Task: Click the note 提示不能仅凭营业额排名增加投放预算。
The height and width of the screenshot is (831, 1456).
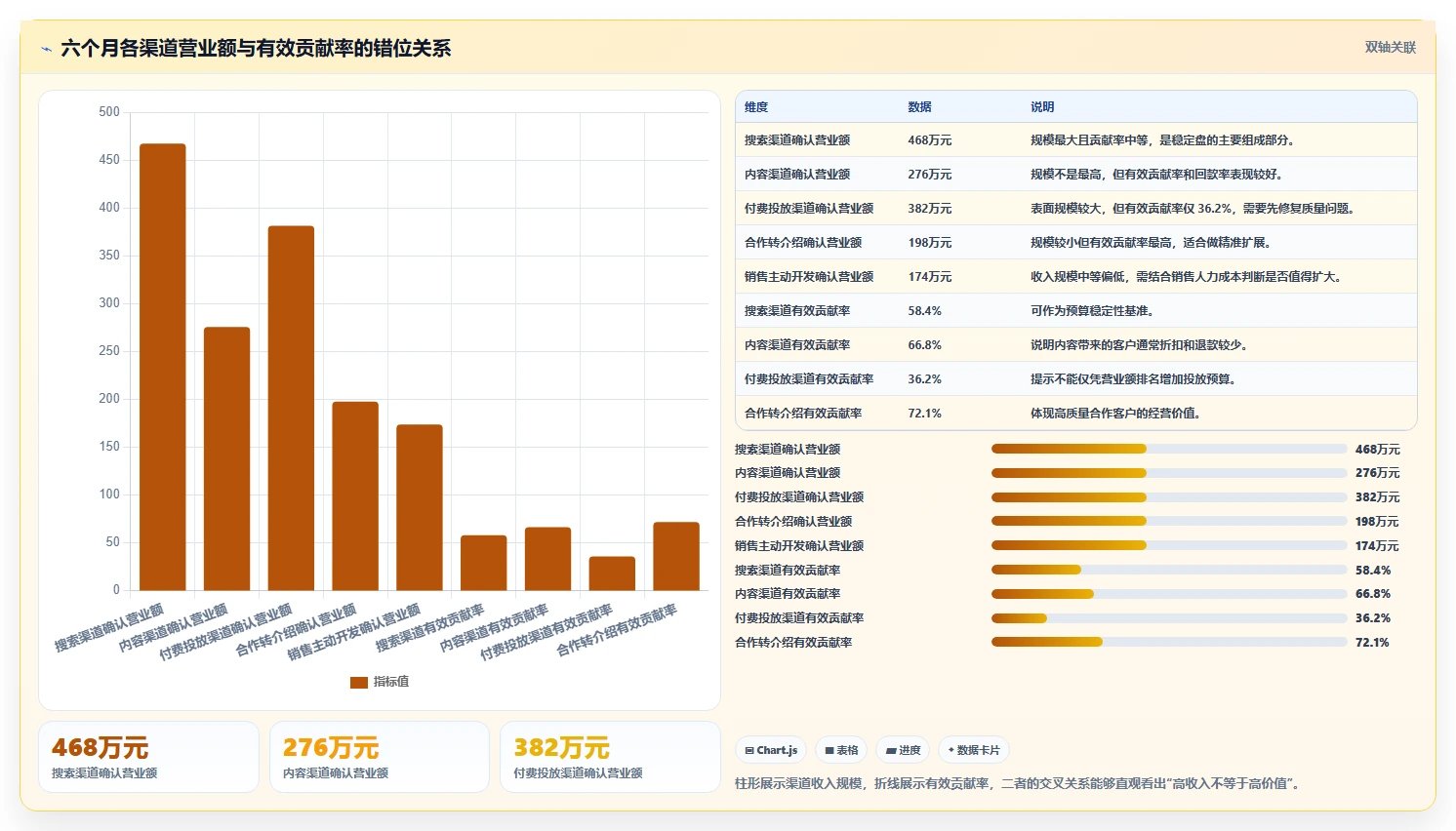Action: pyautogui.click(x=1135, y=379)
